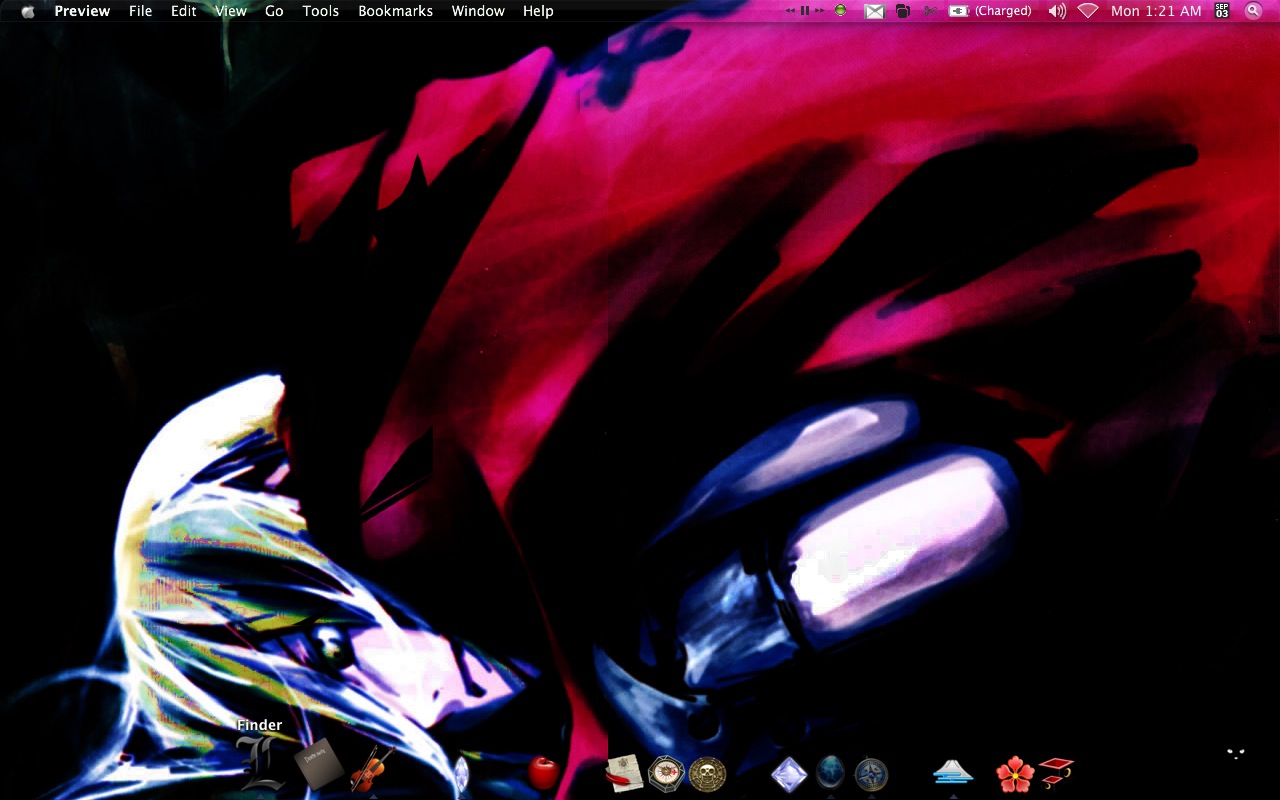Open the volume speaker menu
The width and height of the screenshot is (1280, 800).
click(1057, 11)
